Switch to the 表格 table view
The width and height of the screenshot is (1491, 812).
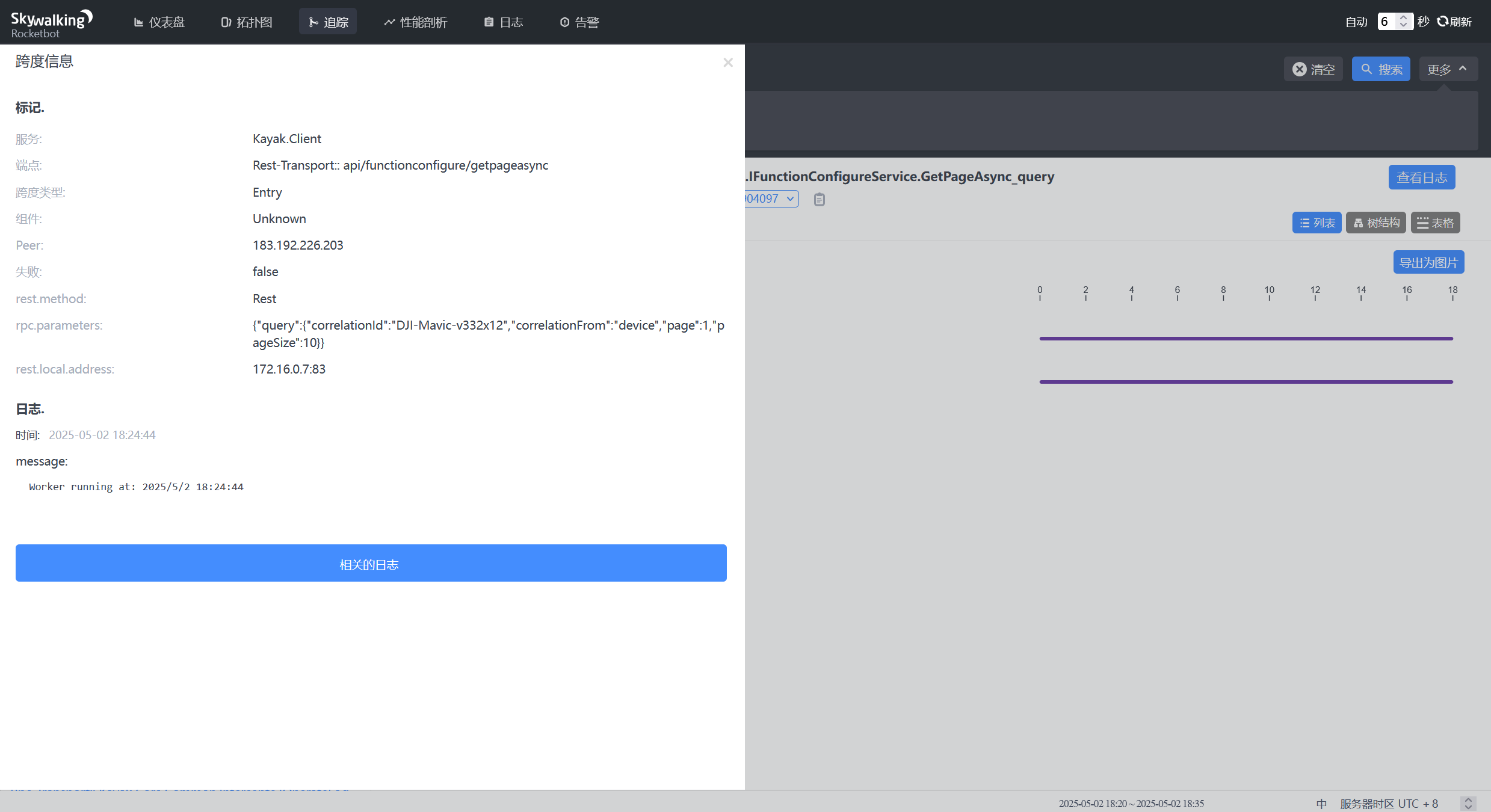tap(1435, 223)
